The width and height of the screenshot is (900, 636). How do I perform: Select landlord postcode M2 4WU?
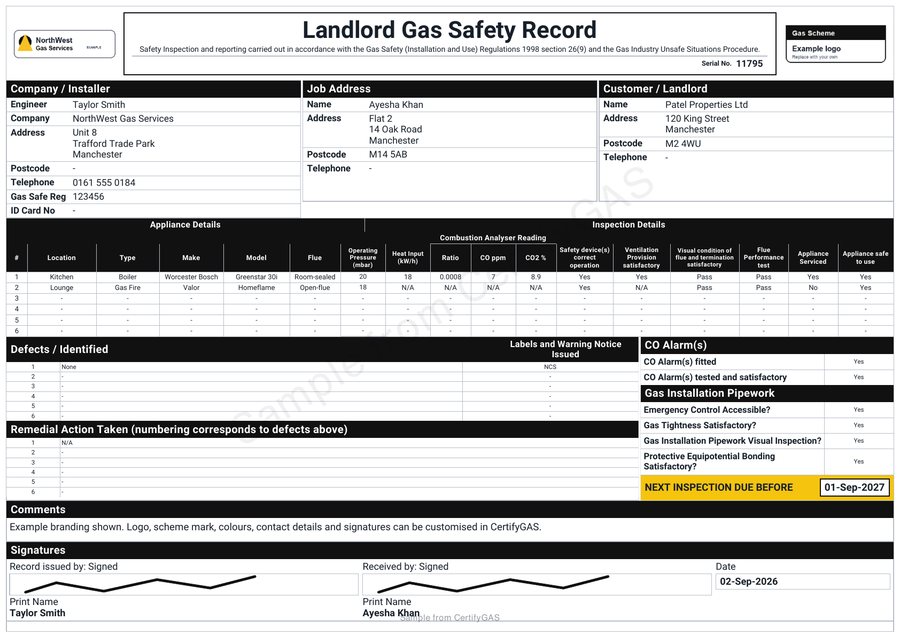click(x=683, y=144)
